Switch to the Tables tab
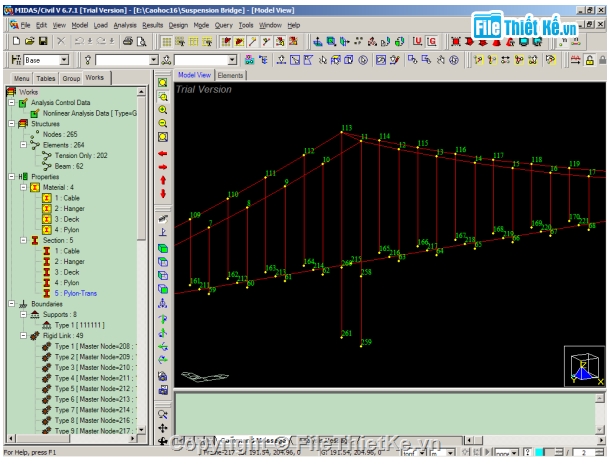610x467 pixels. [x=46, y=78]
